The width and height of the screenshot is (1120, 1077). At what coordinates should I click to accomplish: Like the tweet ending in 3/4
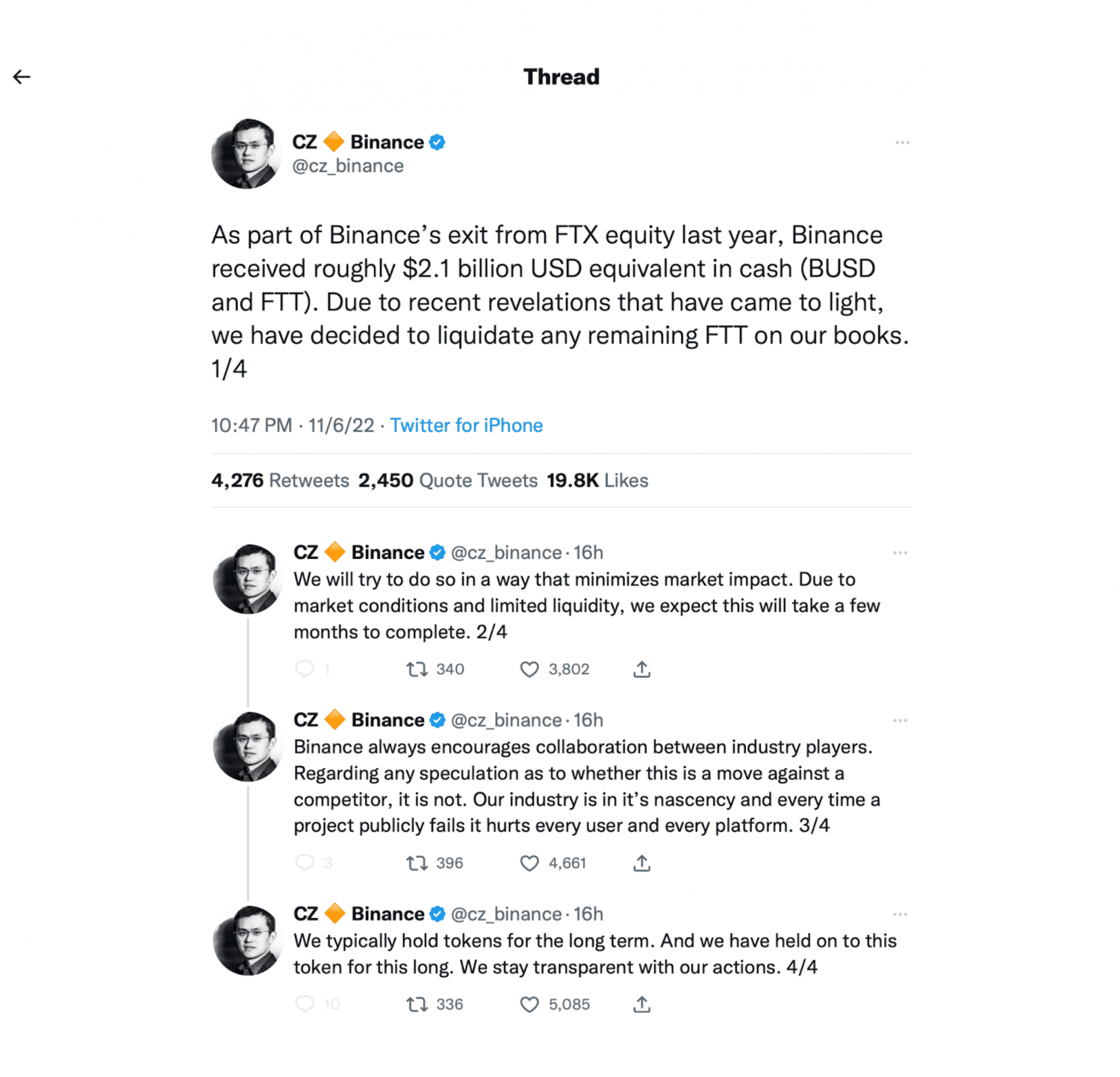pos(529,863)
